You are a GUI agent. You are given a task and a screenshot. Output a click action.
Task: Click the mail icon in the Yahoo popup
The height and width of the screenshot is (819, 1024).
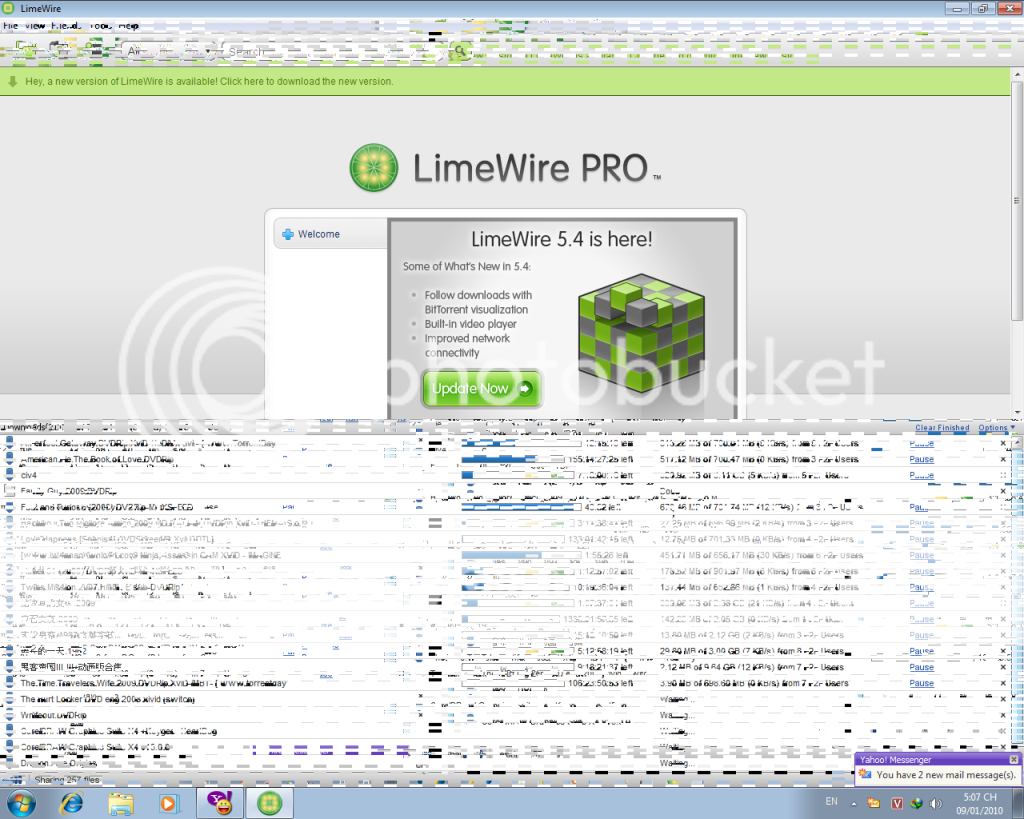[865, 774]
